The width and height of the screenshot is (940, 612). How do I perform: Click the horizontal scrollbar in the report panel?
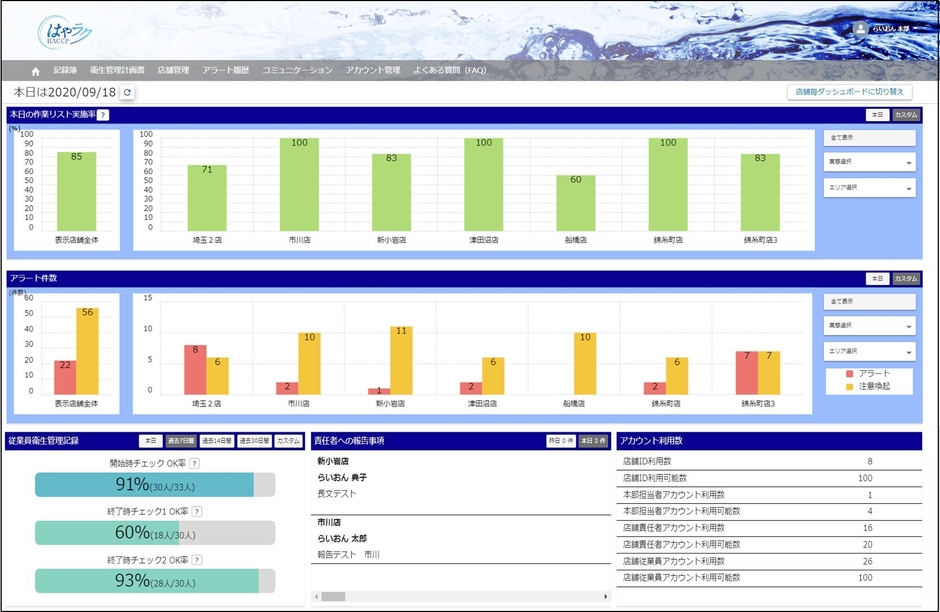coord(333,597)
